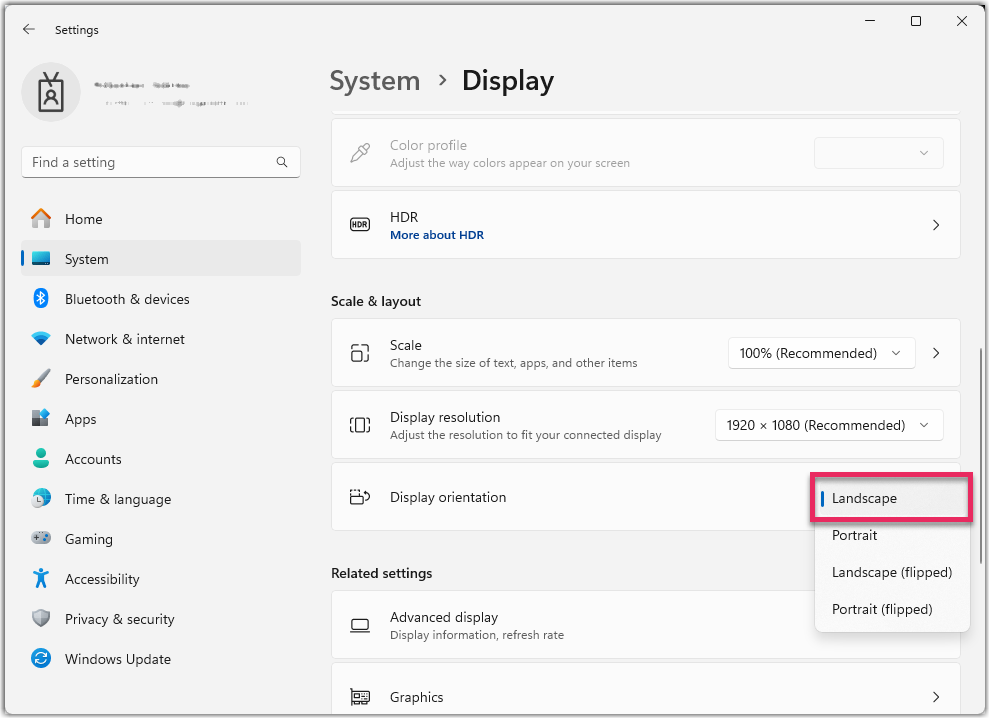The image size is (990, 719).
Task: Click the Windows Update icon
Action: 41,659
